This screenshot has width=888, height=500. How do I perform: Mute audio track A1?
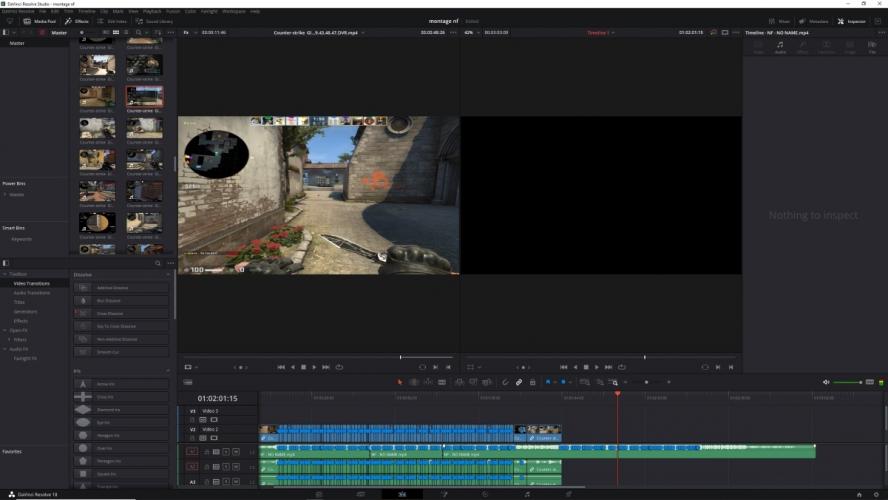pyautogui.click(x=236, y=452)
